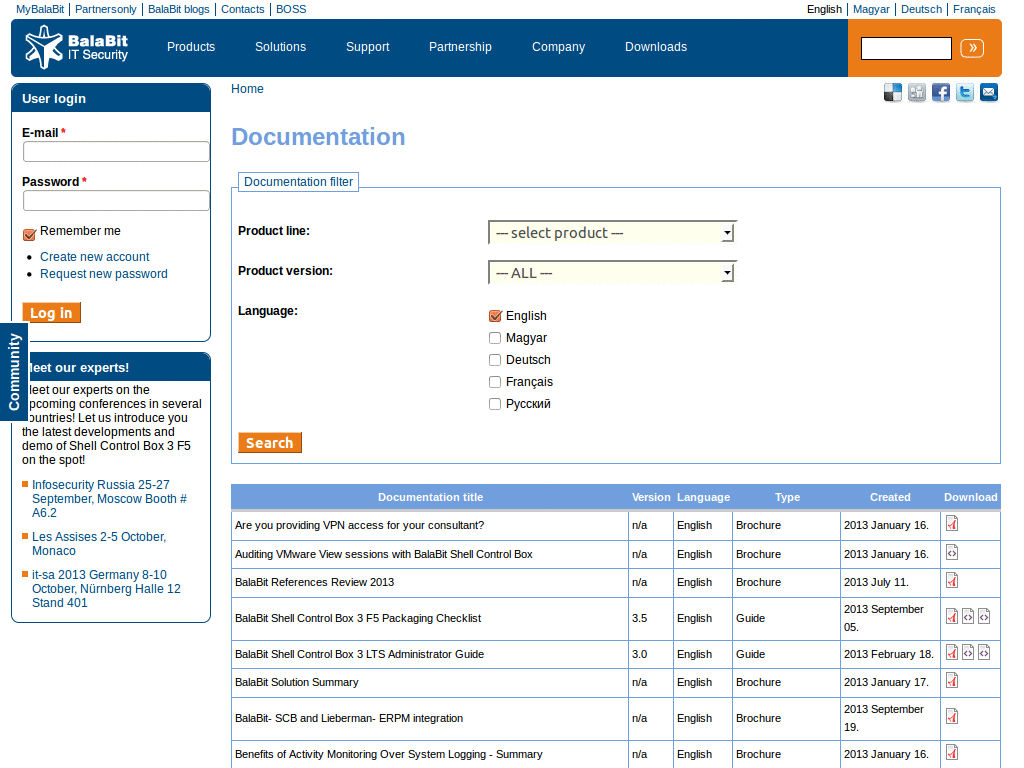The image size is (1024, 768).
Task: Uncheck English language filter
Action: pos(495,316)
